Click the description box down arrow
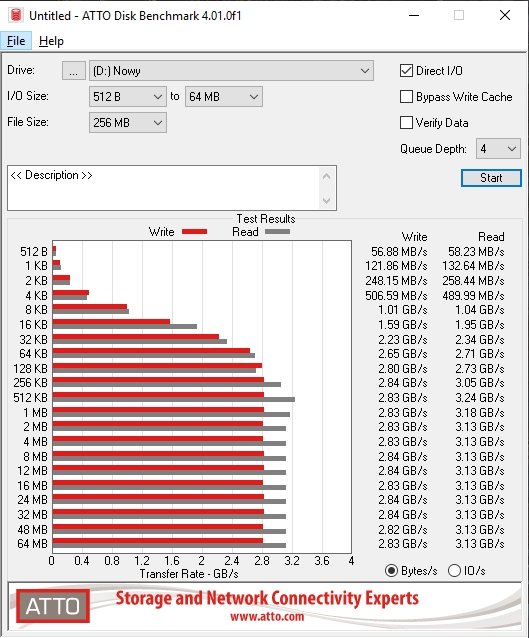The height and width of the screenshot is (638, 529). click(326, 200)
